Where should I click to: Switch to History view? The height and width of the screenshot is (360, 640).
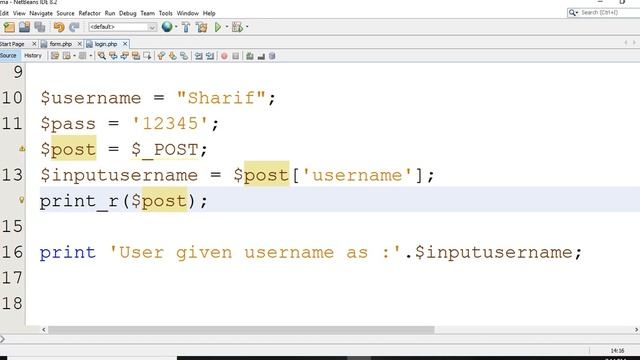pyautogui.click(x=33, y=56)
